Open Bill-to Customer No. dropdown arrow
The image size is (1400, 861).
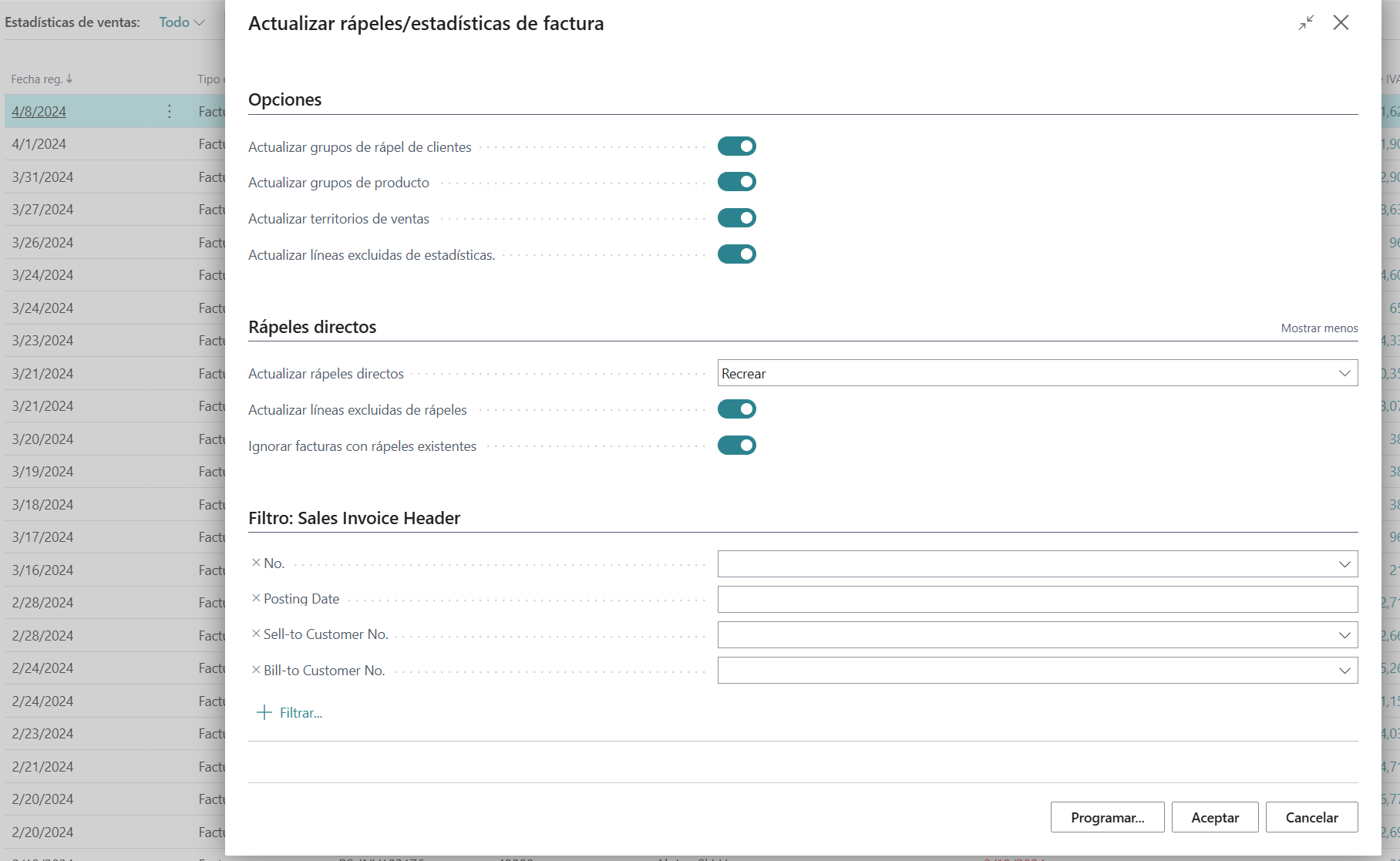(1344, 671)
